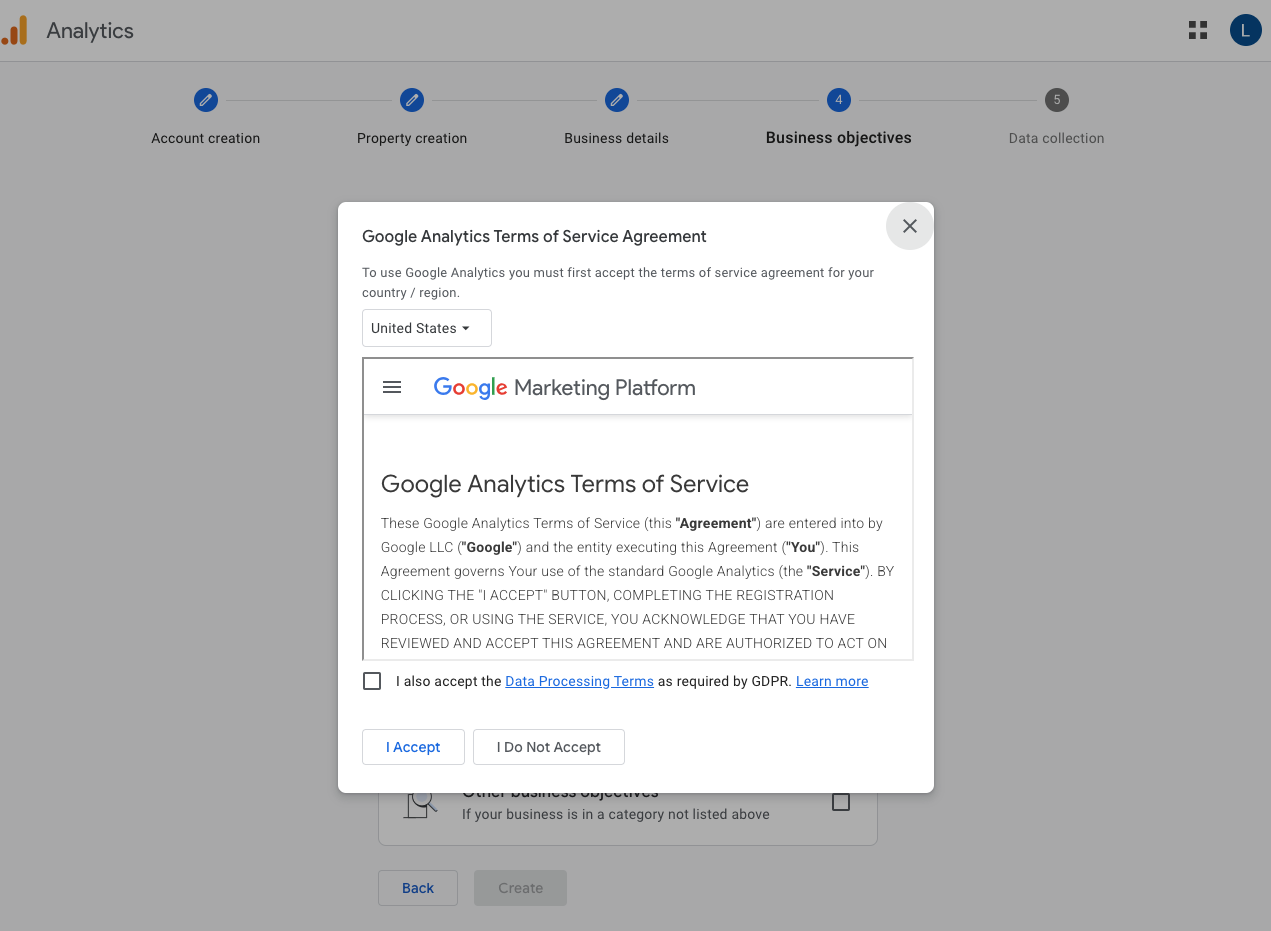1271x931 pixels.
Task: Open the country selection dropdown
Action: click(426, 328)
